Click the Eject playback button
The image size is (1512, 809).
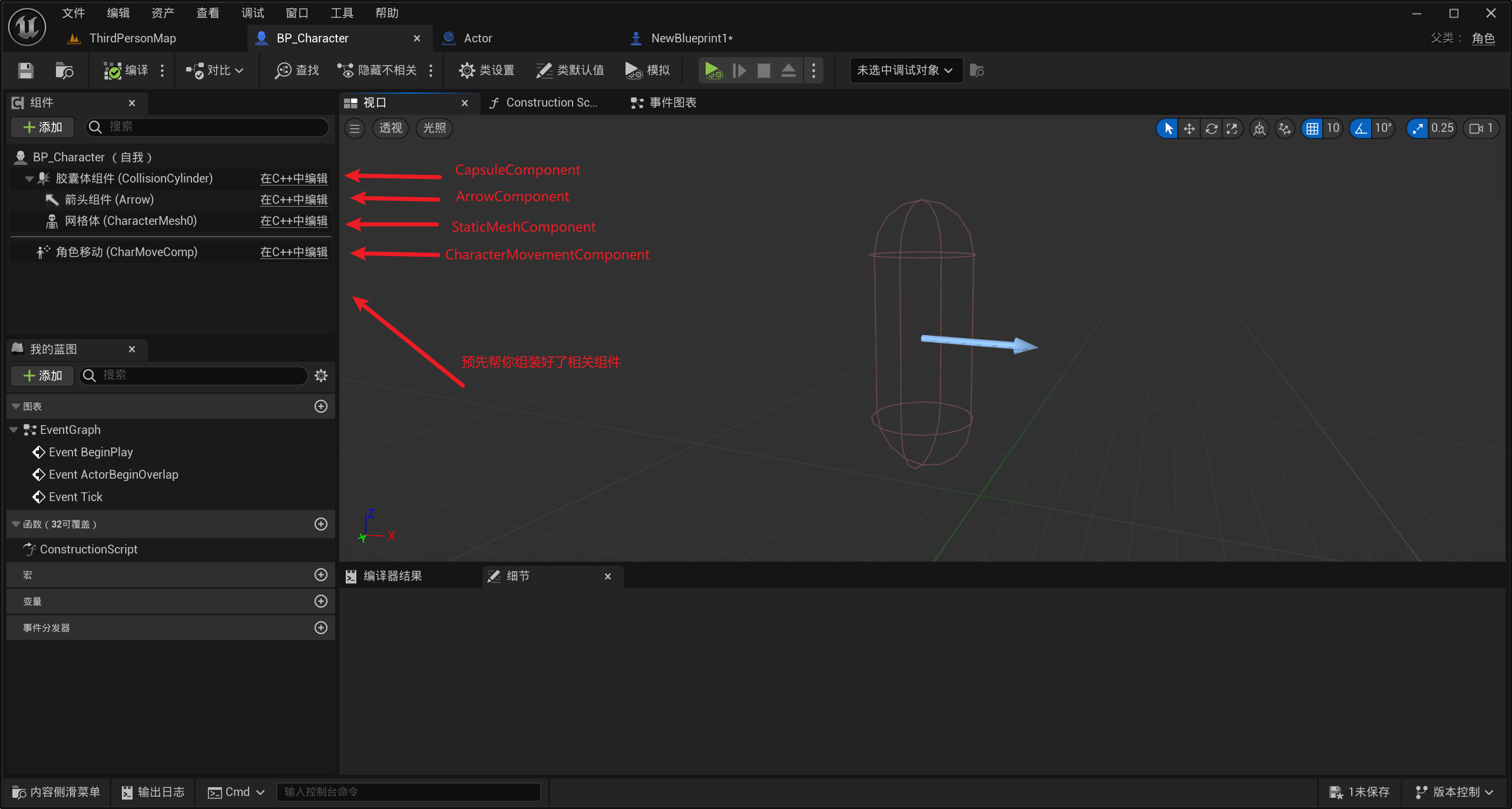pyautogui.click(x=789, y=71)
